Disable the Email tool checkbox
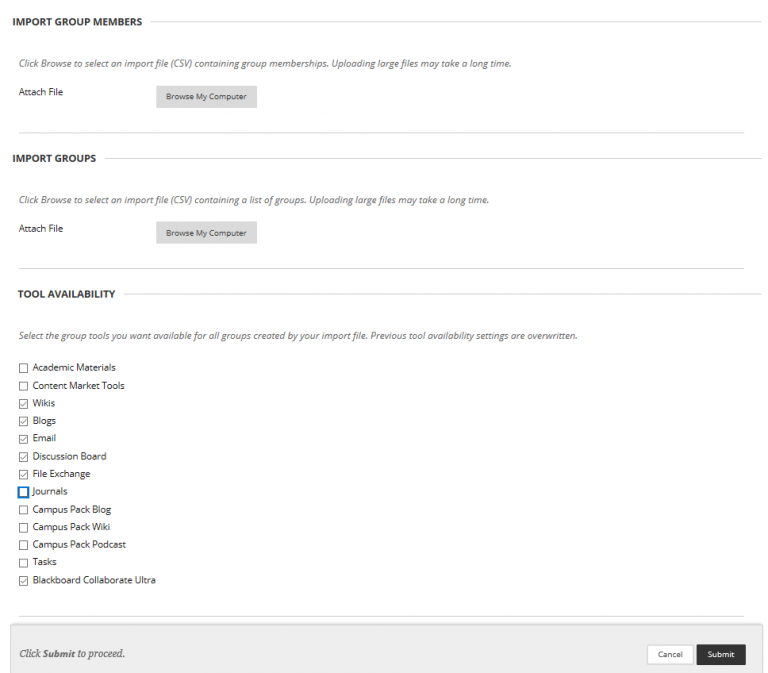Viewport: 768px width, 673px height. pyautogui.click(x=24, y=439)
